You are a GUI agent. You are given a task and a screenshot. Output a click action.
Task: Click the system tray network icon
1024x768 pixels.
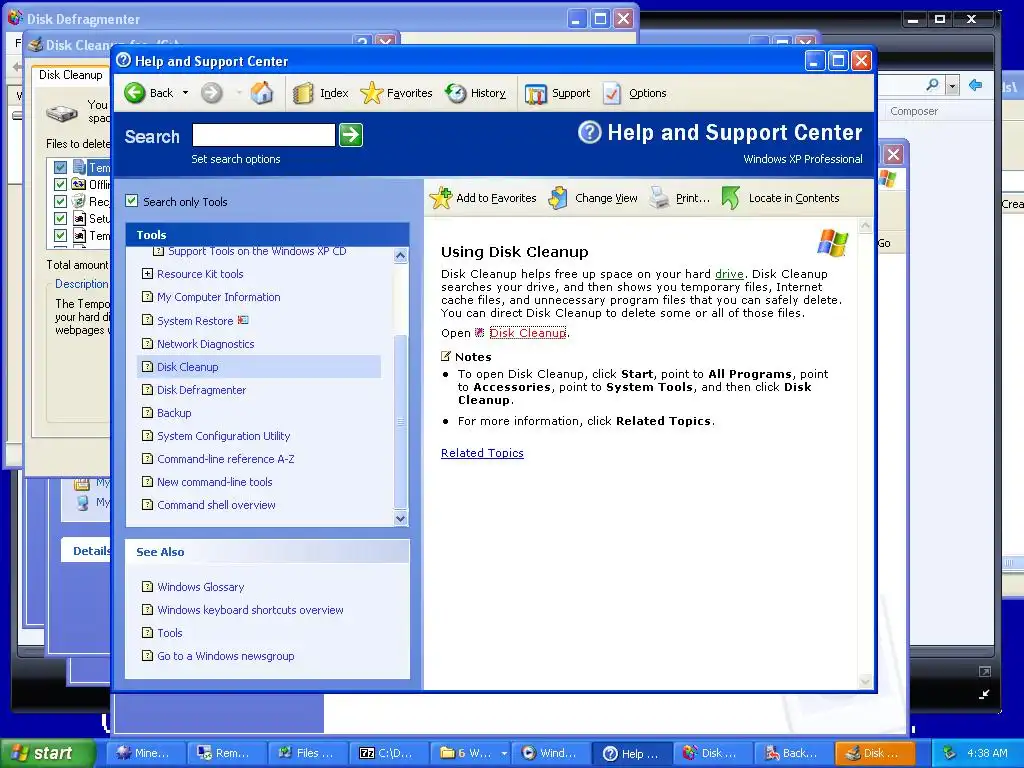(949, 753)
